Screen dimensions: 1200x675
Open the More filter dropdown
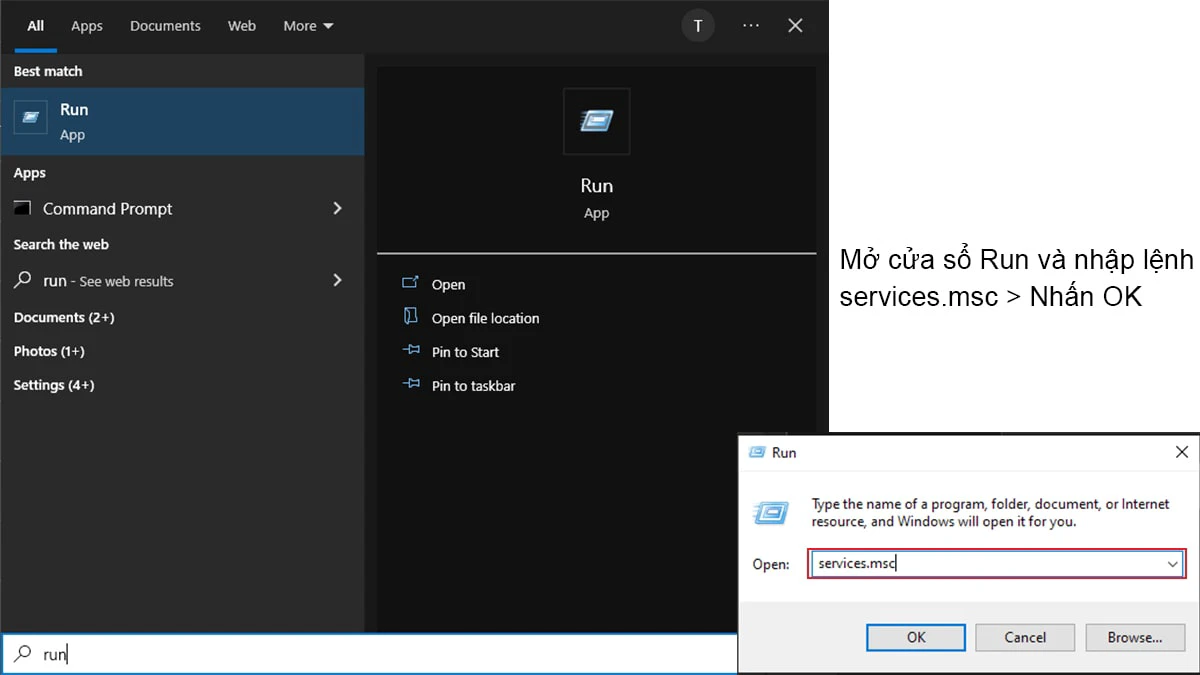pyautogui.click(x=308, y=26)
